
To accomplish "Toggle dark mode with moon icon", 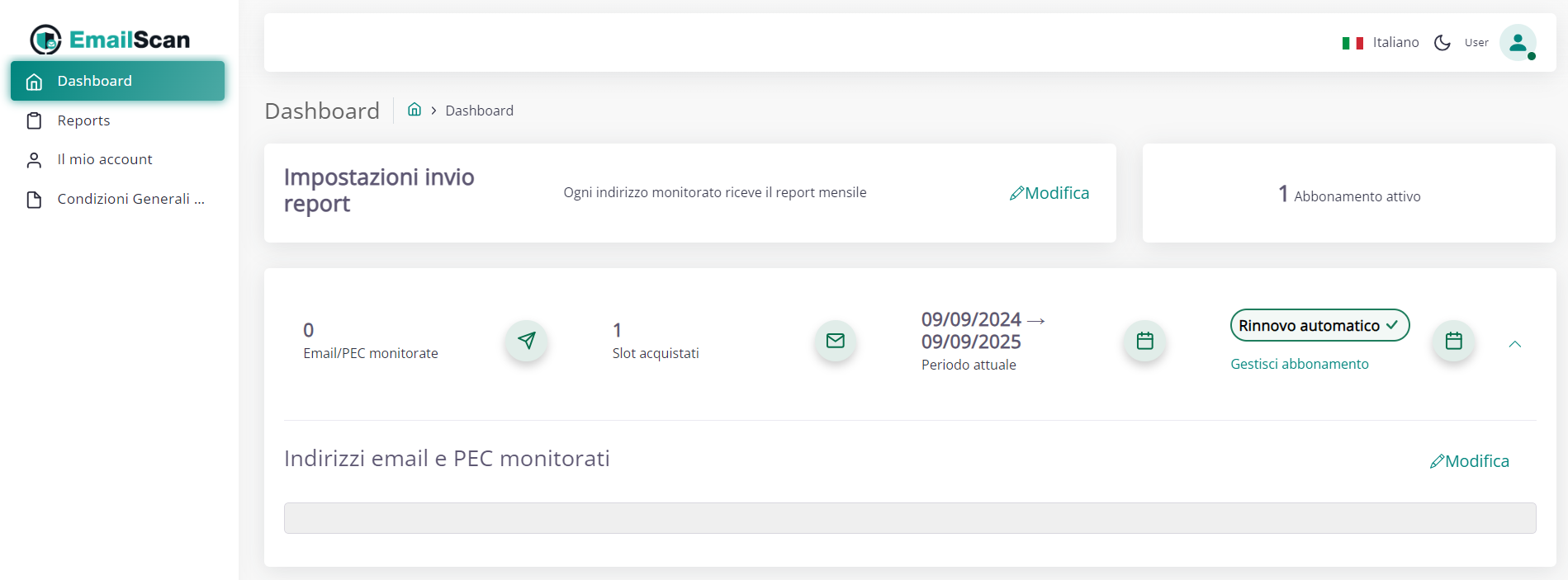I will [1442, 43].
